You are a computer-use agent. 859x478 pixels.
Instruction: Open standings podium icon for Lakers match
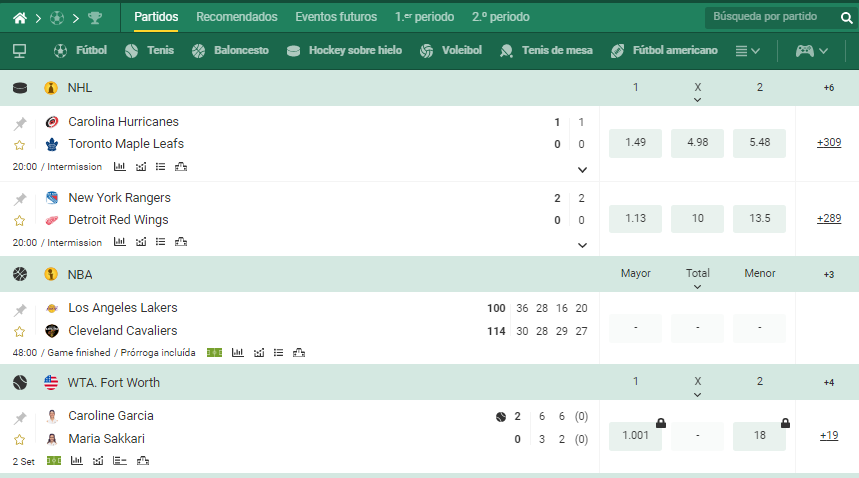299,353
